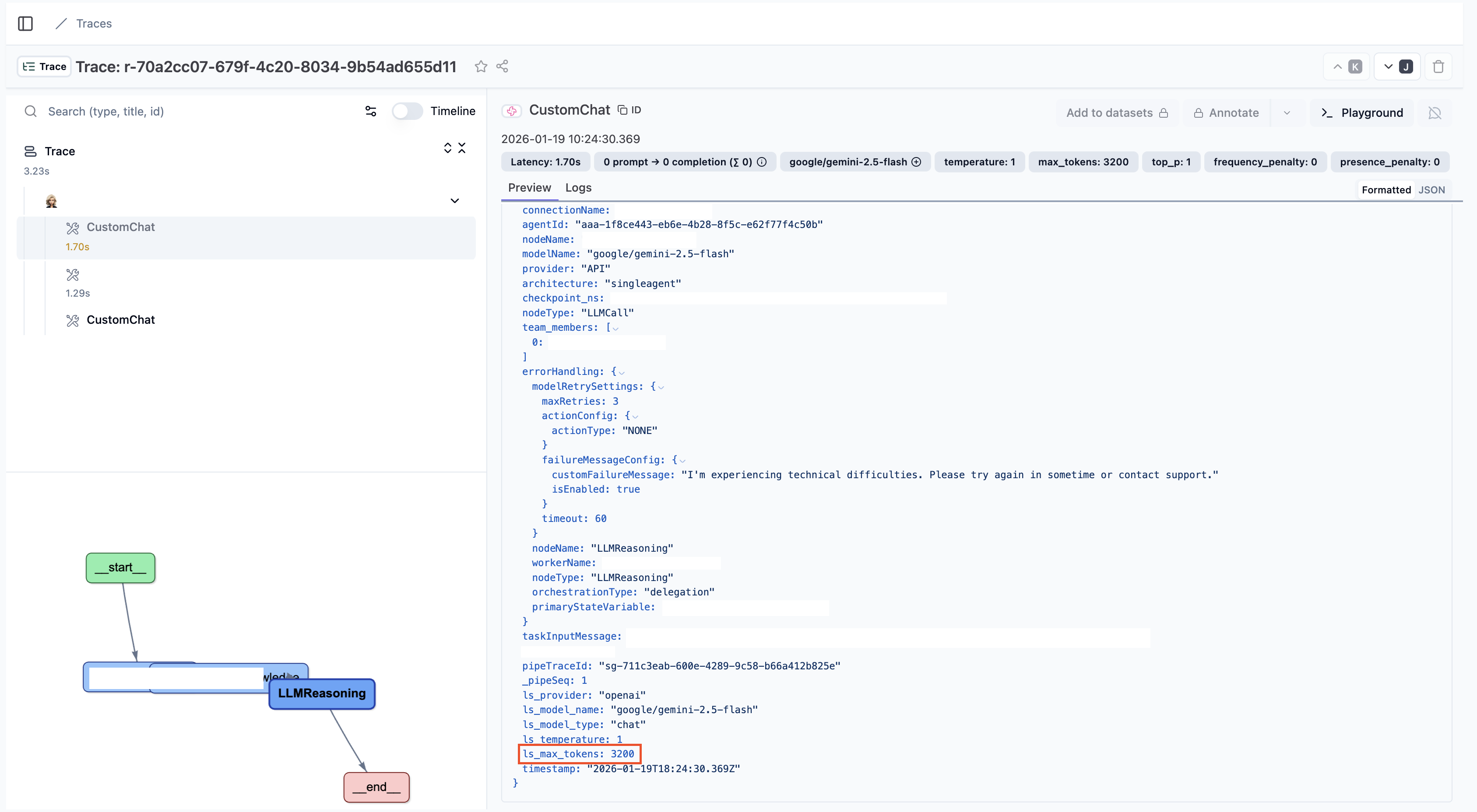Go to Traces breadcrumb link
The height and width of the screenshot is (812, 1477).
pyautogui.click(x=94, y=24)
